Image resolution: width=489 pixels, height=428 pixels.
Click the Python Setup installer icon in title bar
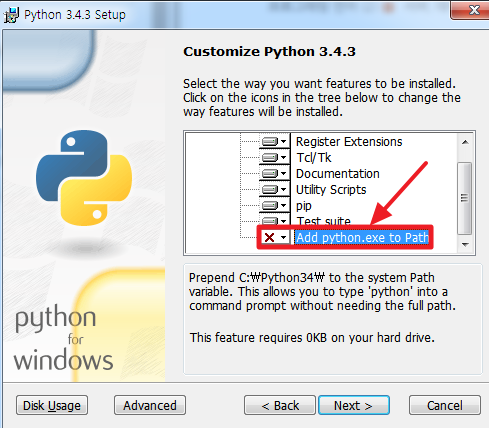pos(11,14)
